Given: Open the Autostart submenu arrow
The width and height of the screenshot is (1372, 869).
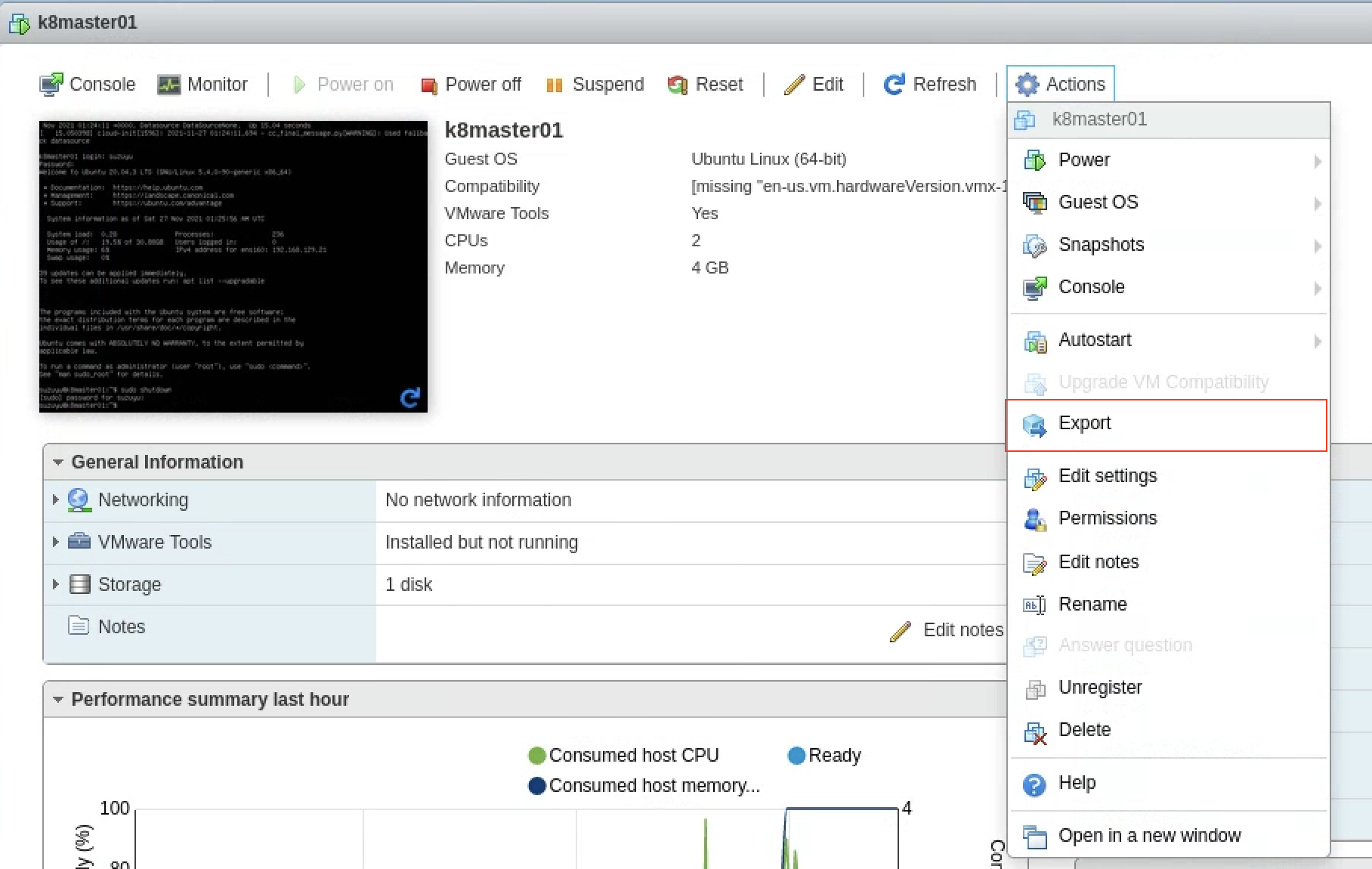Looking at the screenshot, I should click(1317, 341).
